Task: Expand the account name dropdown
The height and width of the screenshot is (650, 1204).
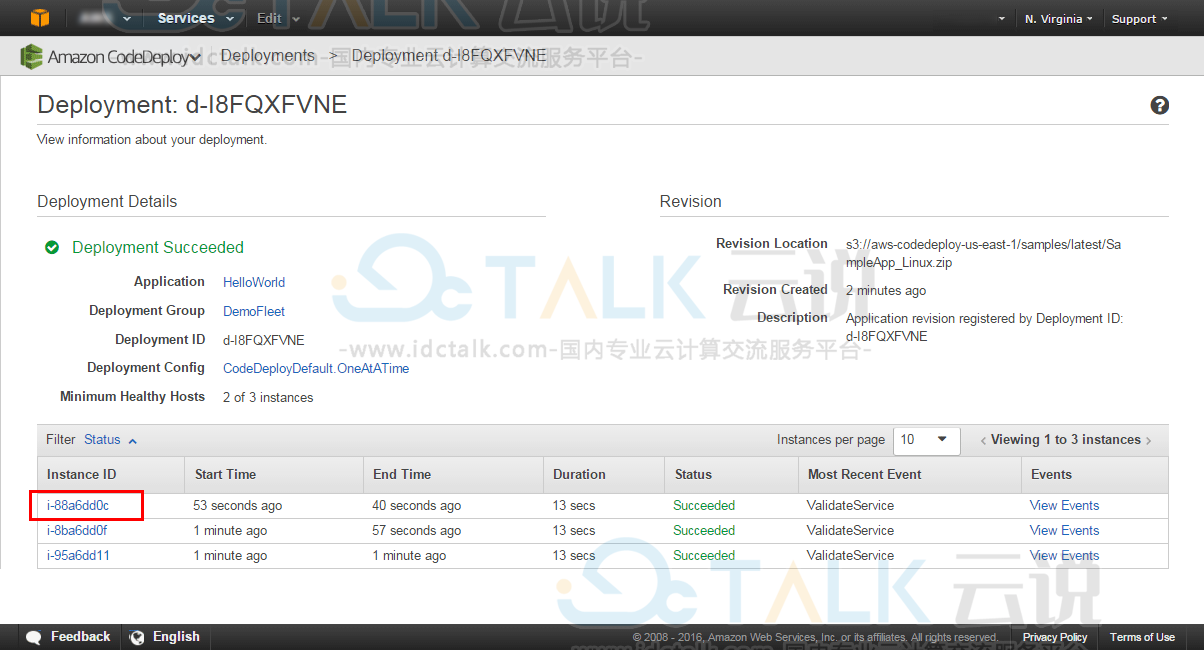Action: tap(105, 18)
